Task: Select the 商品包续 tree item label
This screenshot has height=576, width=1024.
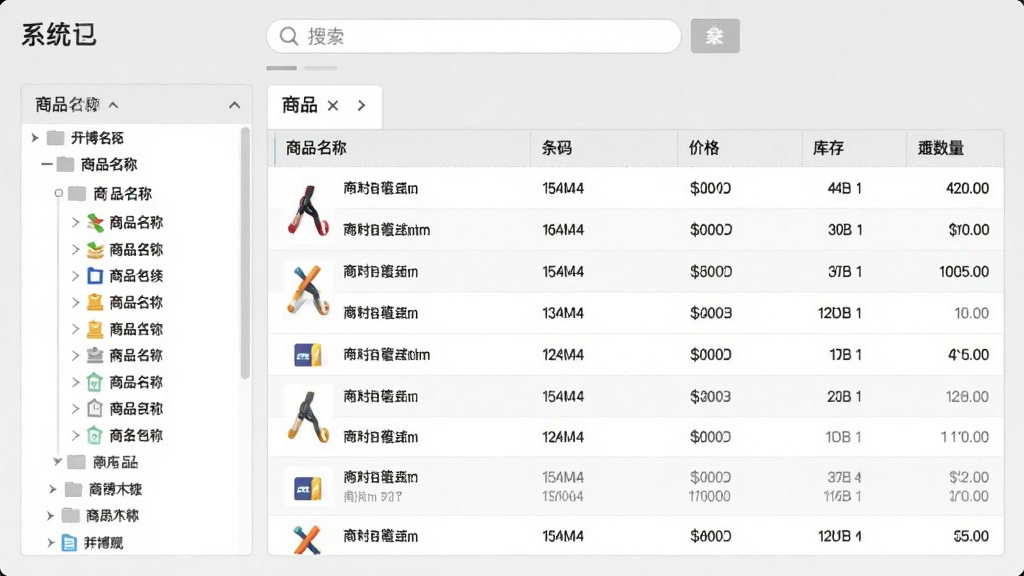Action: click(136, 276)
